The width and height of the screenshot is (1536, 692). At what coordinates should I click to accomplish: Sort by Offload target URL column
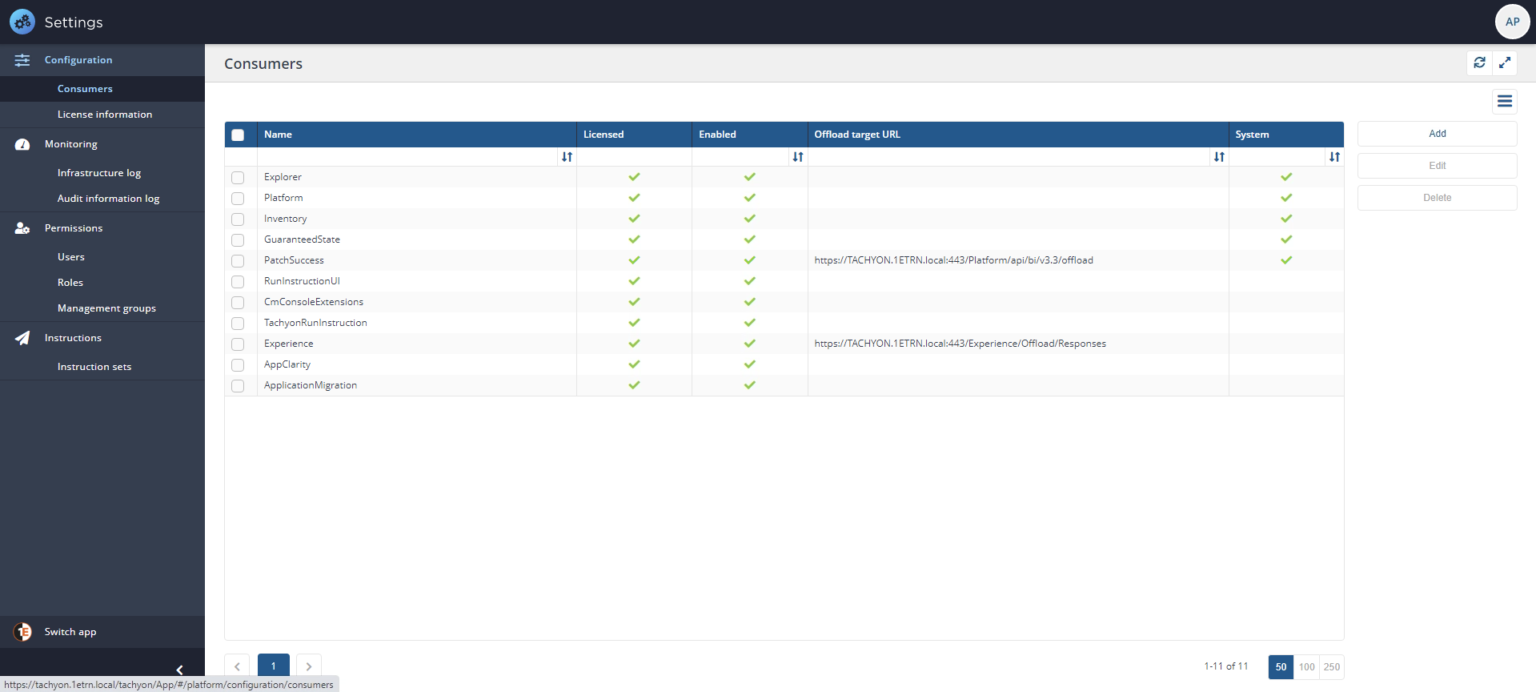[x=1218, y=157]
